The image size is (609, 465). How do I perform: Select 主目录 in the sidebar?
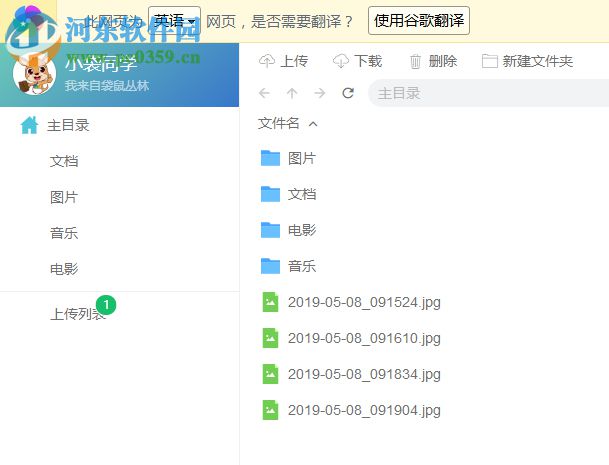tap(68, 125)
